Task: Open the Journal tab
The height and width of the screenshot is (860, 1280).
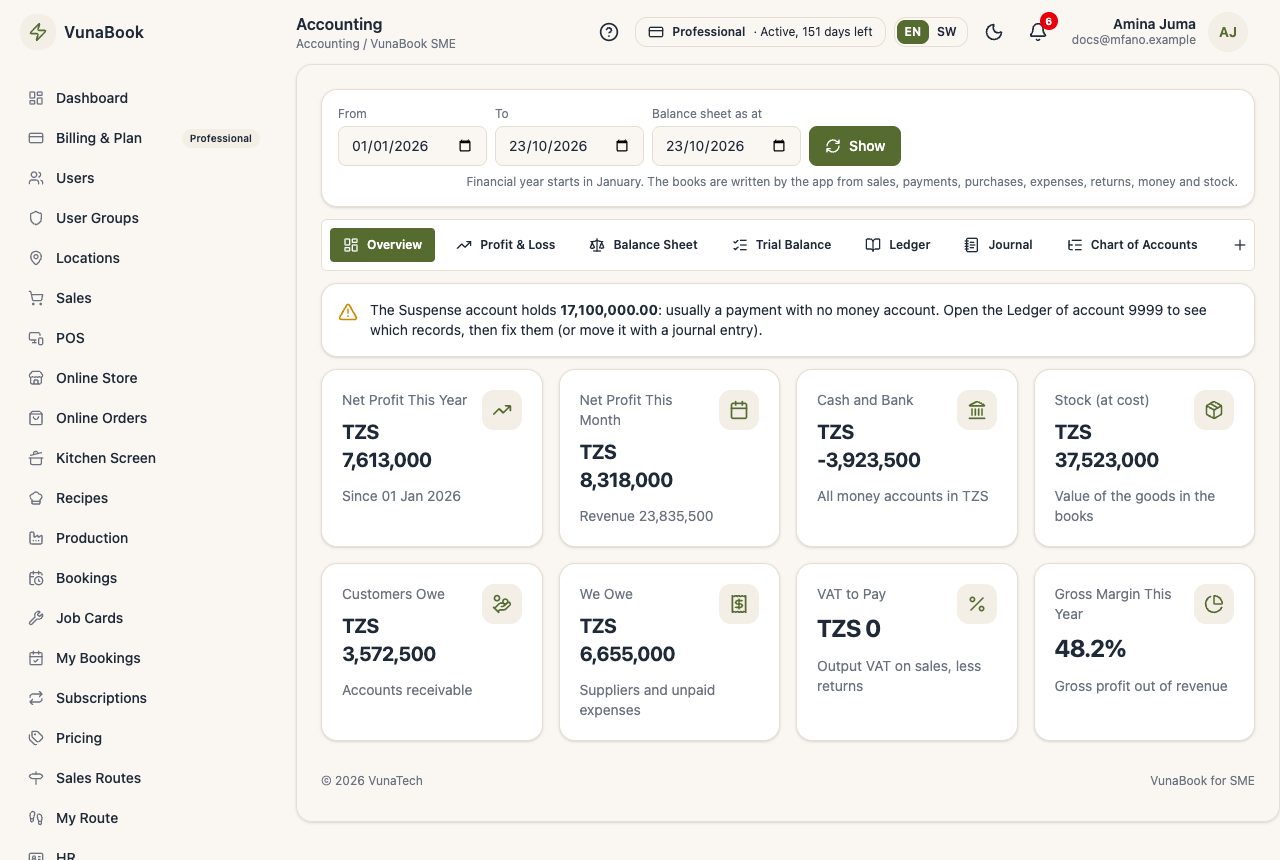Action: click(998, 245)
